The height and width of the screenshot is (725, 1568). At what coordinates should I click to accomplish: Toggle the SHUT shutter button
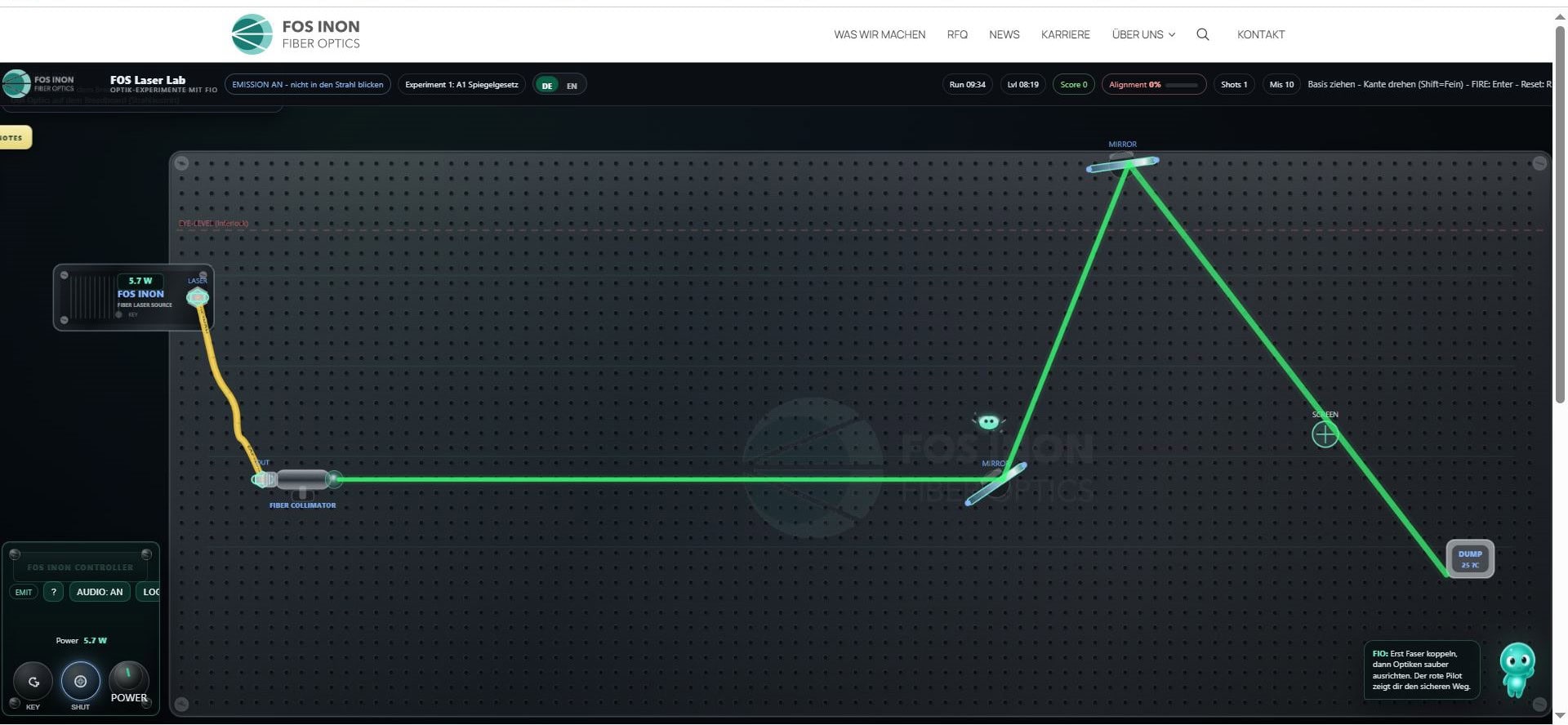[80, 681]
